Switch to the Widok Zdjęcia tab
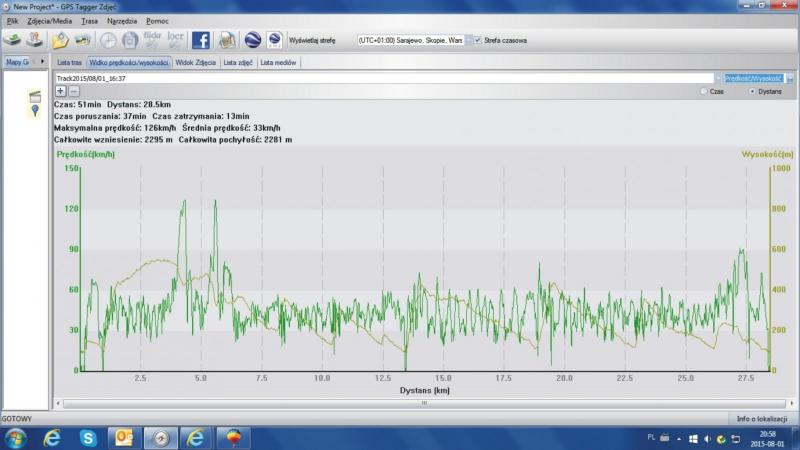Viewport: 800px width, 450px height. tap(197, 62)
